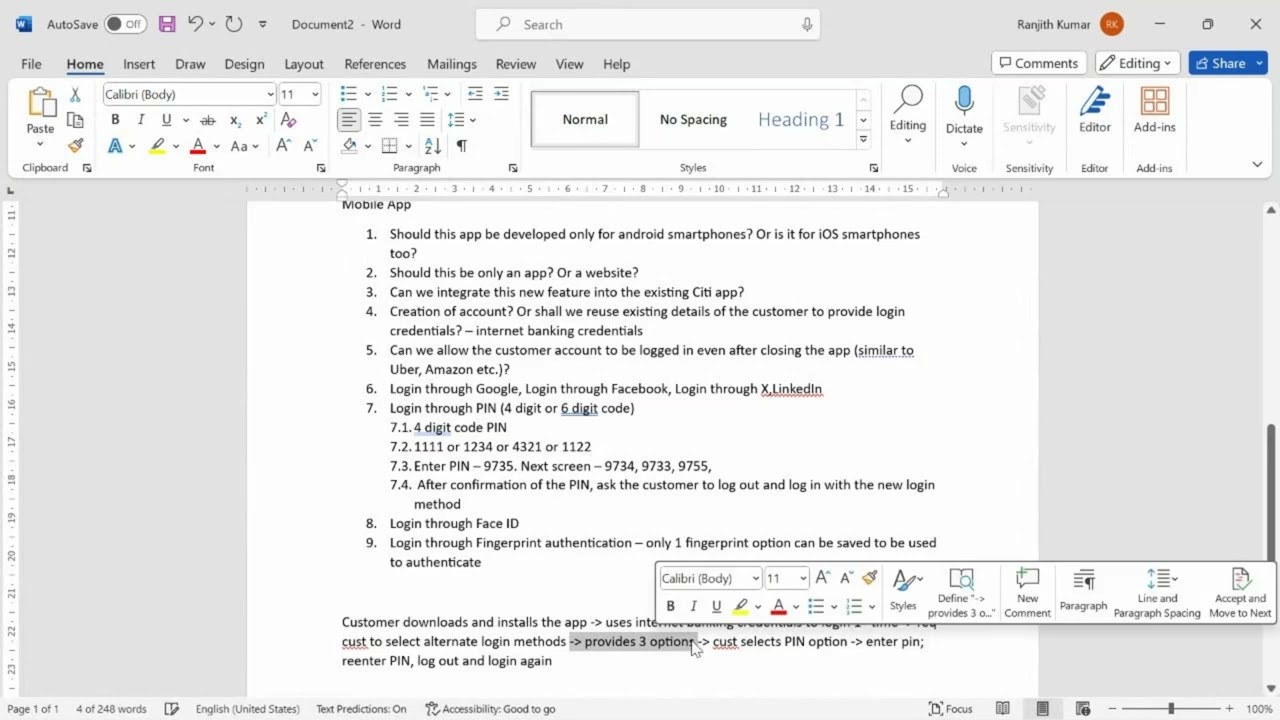The height and width of the screenshot is (720, 1280).
Task: Switch to the References tab
Action: tap(375, 64)
